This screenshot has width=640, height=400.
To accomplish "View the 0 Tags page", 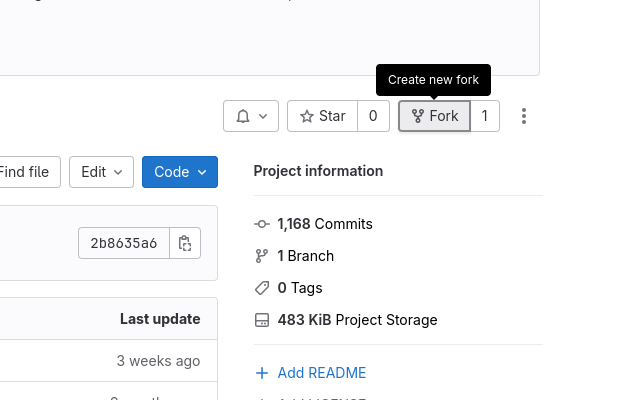I will click(300, 288).
